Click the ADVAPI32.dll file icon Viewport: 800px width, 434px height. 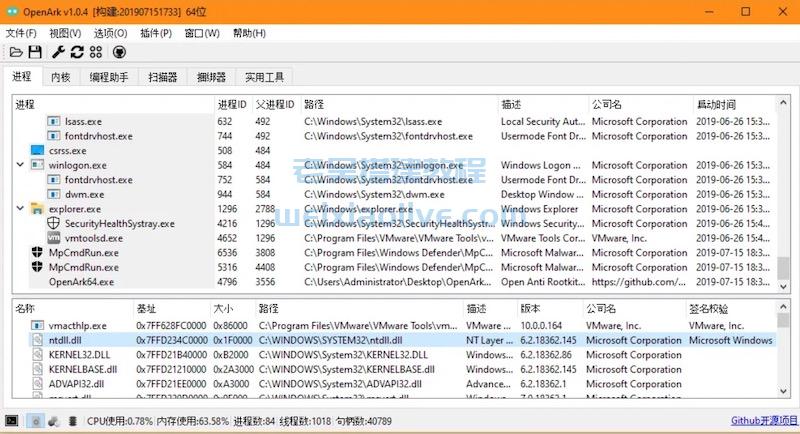point(37,384)
